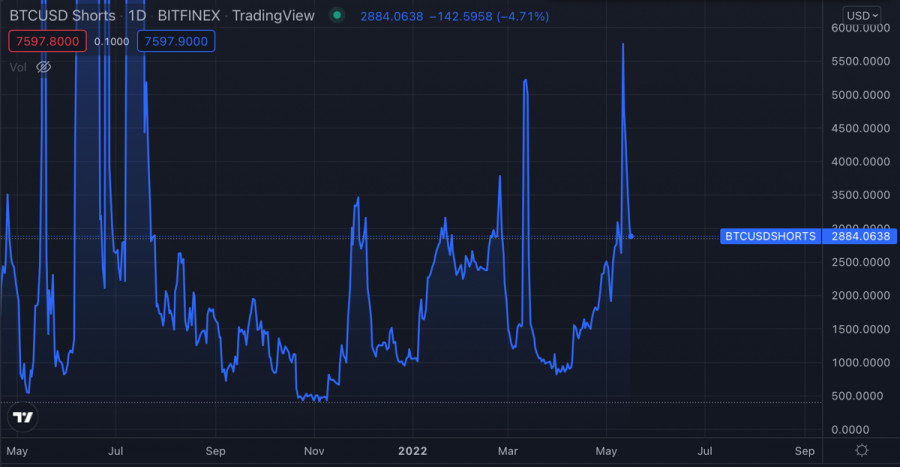Image resolution: width=900 pixels, height=467 pixels.
Task: Open chart settings gear icon
Action: (862, 450)
